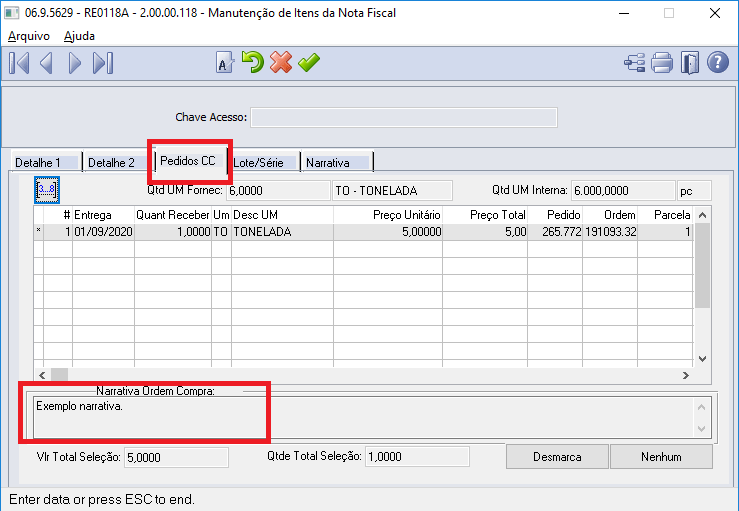Click the Entrega column header

103,215
